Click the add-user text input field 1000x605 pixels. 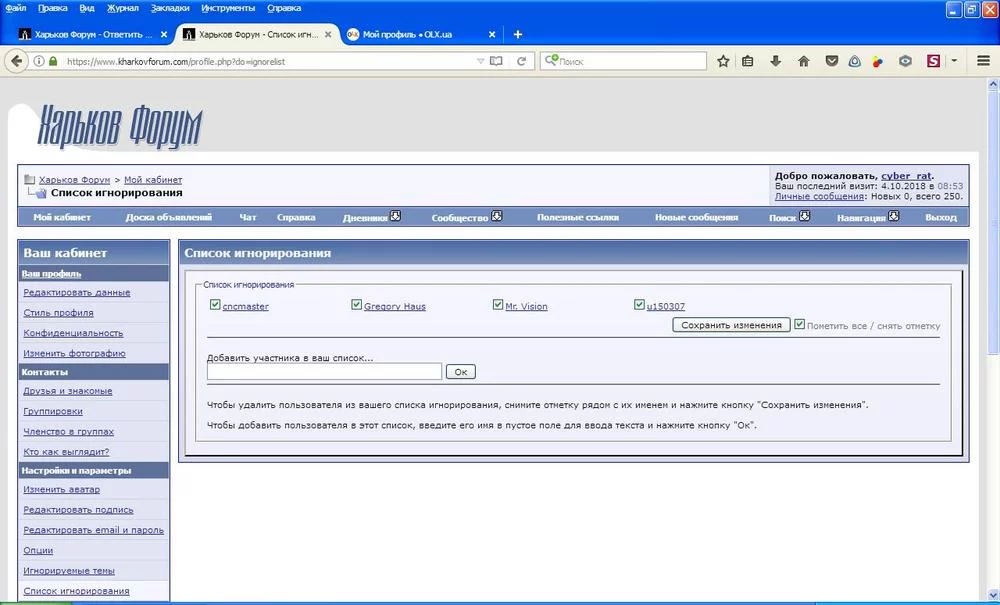[324, 371]
